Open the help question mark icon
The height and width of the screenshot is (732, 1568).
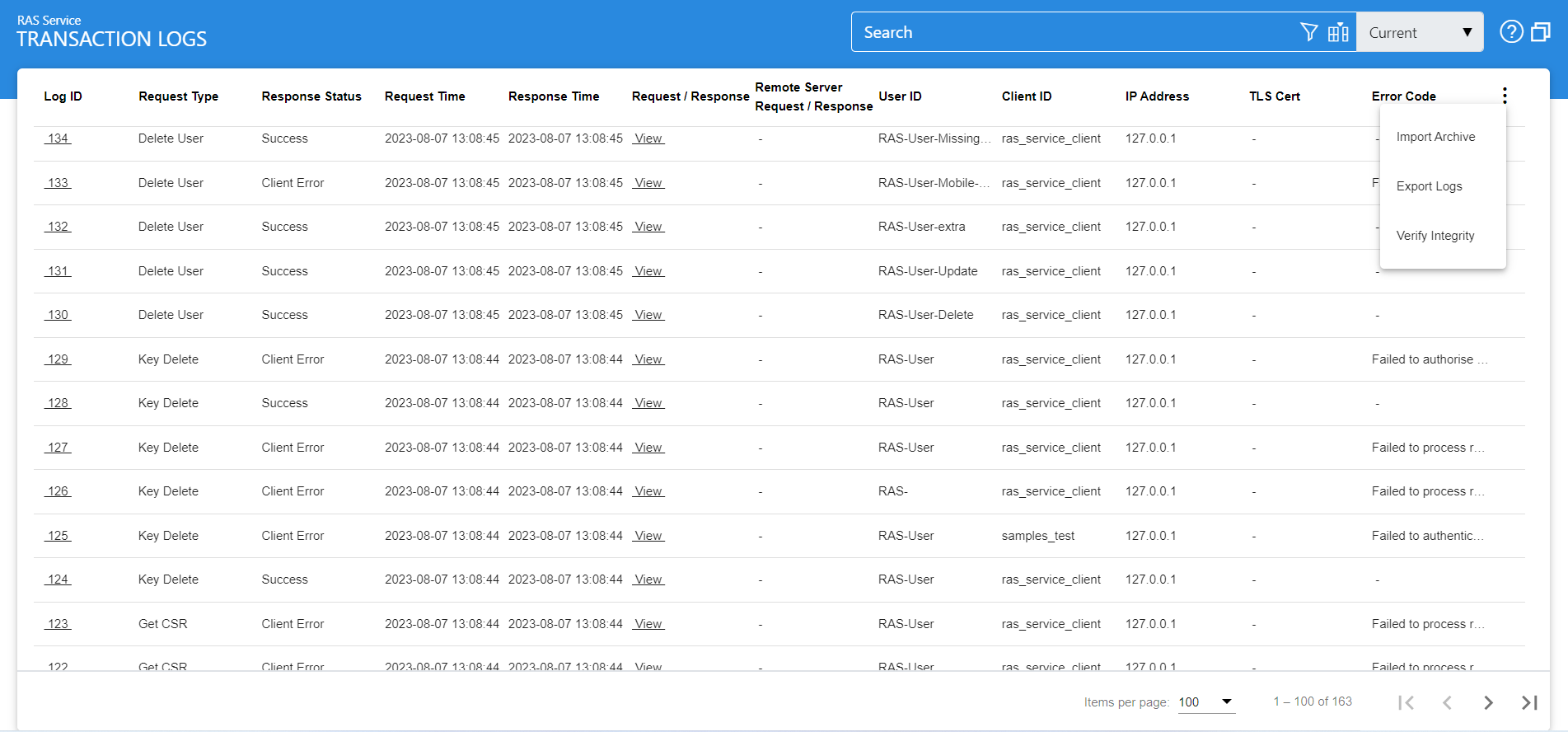tap(1511, 32)
